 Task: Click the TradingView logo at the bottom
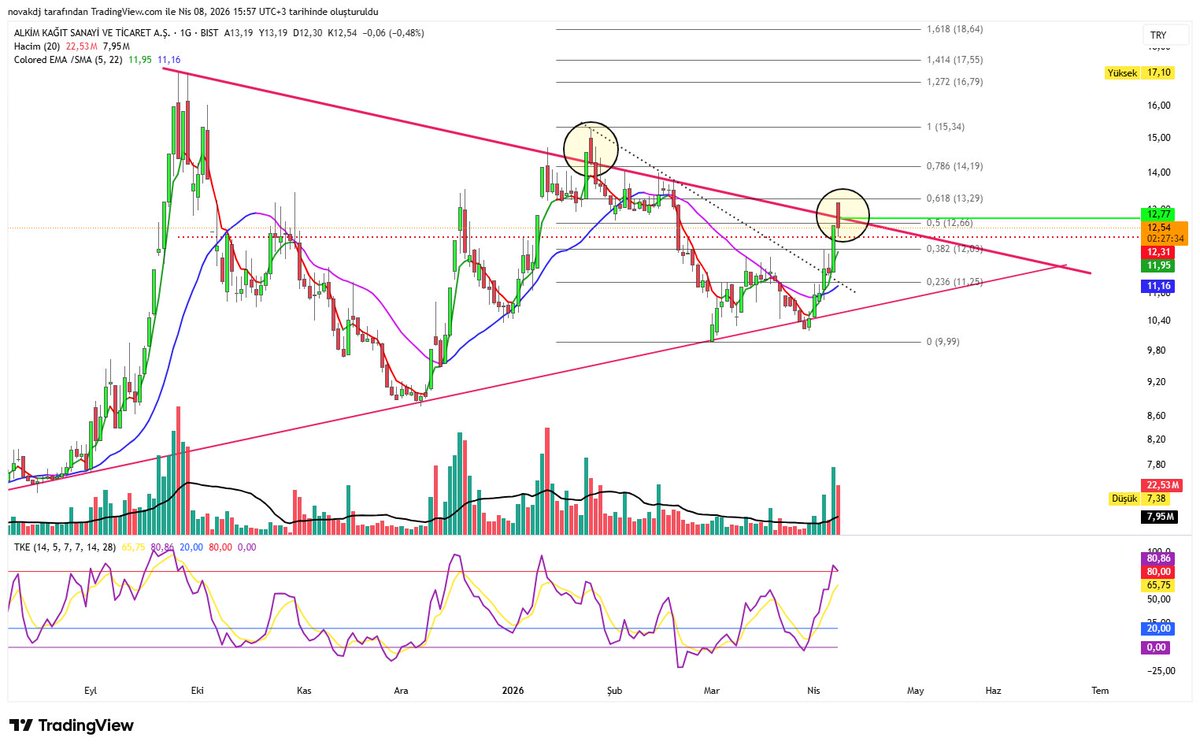click(71, 726)
